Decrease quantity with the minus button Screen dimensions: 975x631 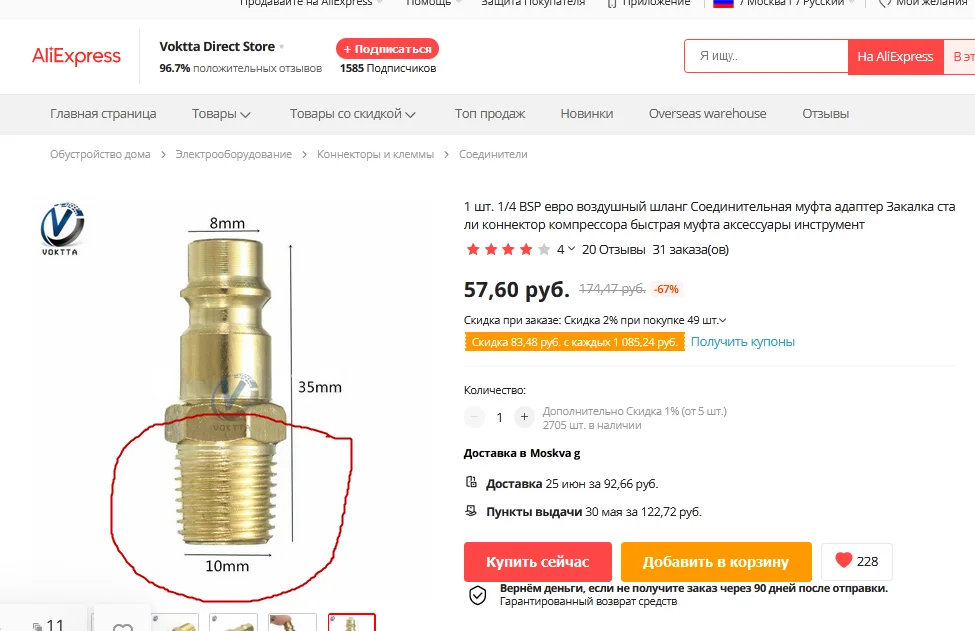474,417
